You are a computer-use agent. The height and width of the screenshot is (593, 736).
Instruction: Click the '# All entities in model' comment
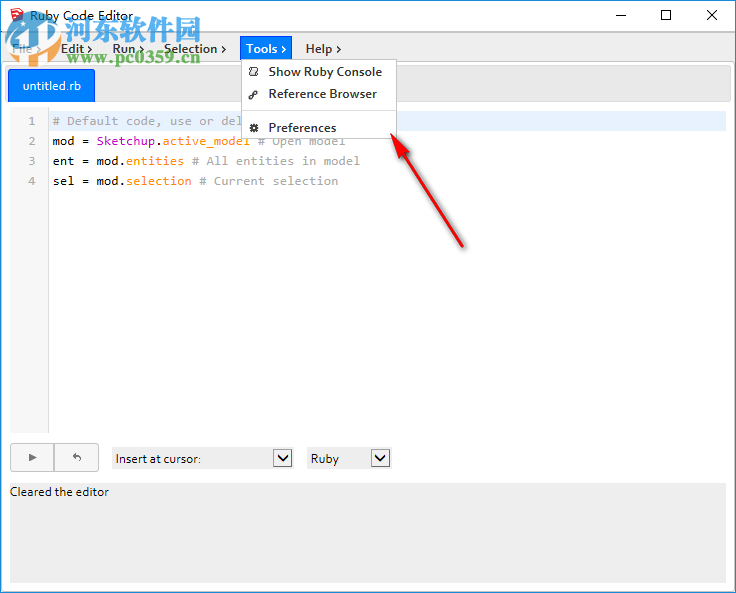[x=276, y=161]
